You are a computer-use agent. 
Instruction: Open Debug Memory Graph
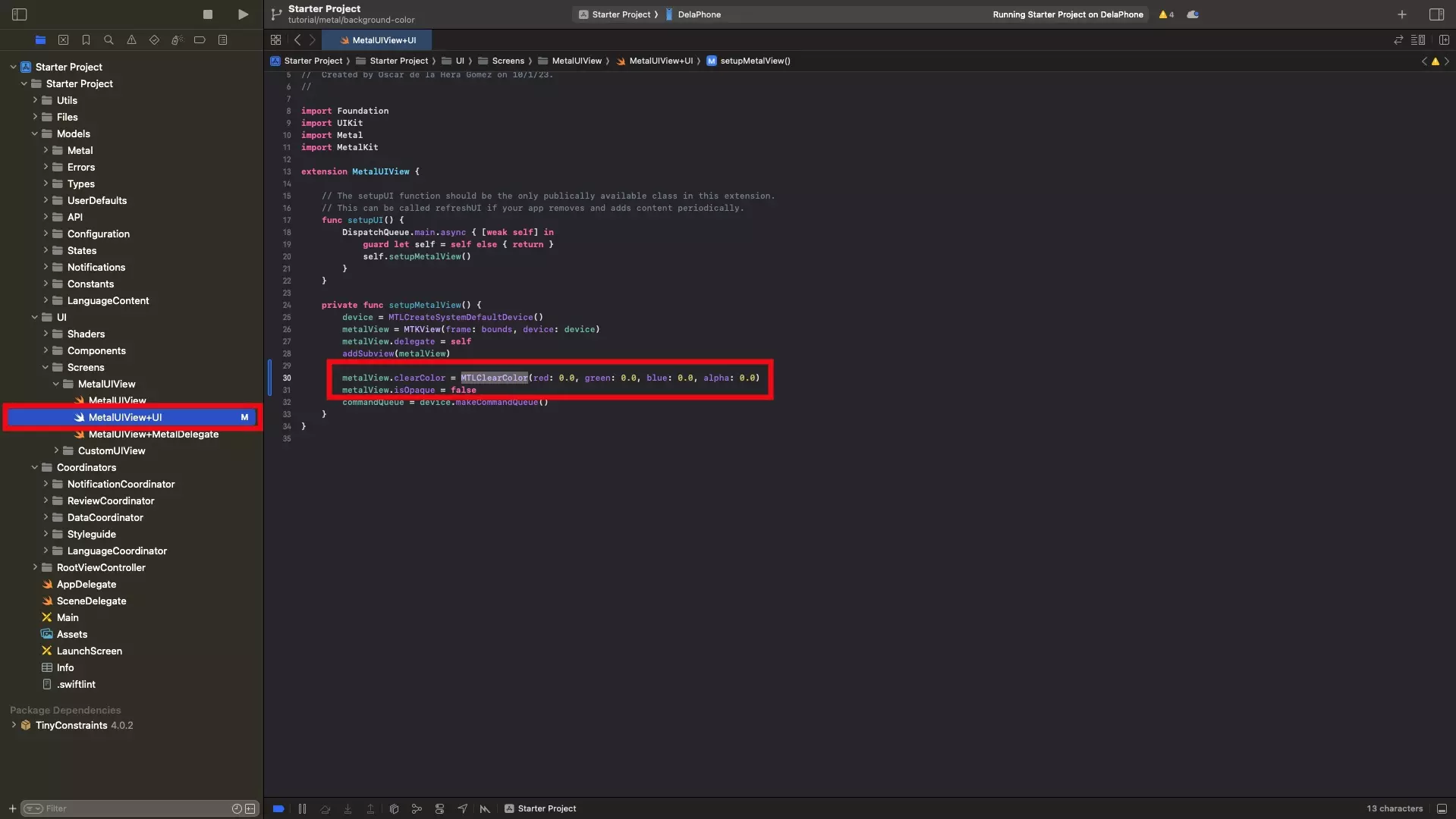click(417, 808)
